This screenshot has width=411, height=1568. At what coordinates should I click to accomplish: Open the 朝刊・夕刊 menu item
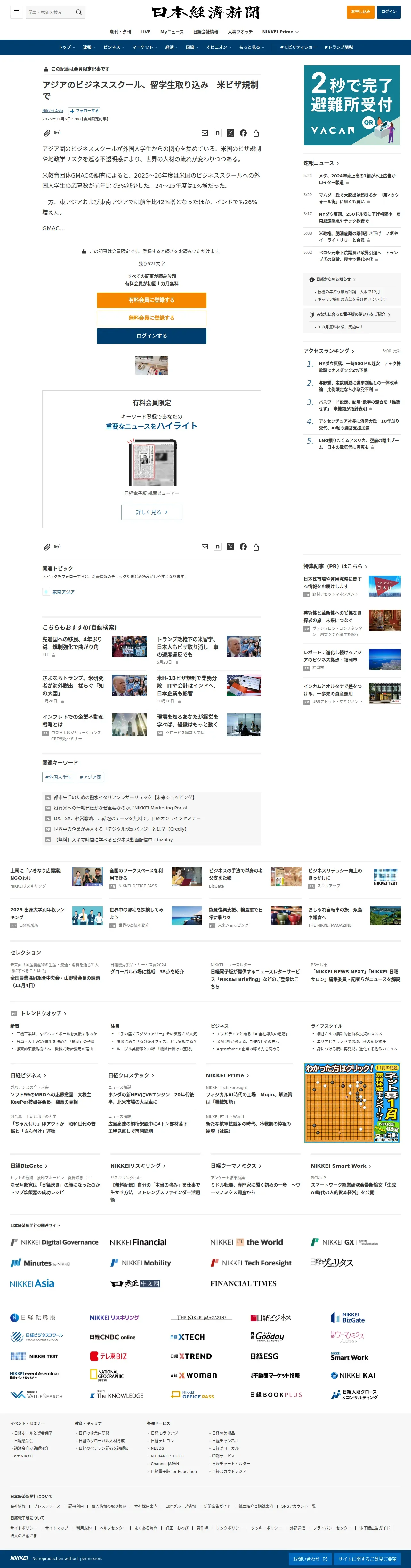[120, 32]
